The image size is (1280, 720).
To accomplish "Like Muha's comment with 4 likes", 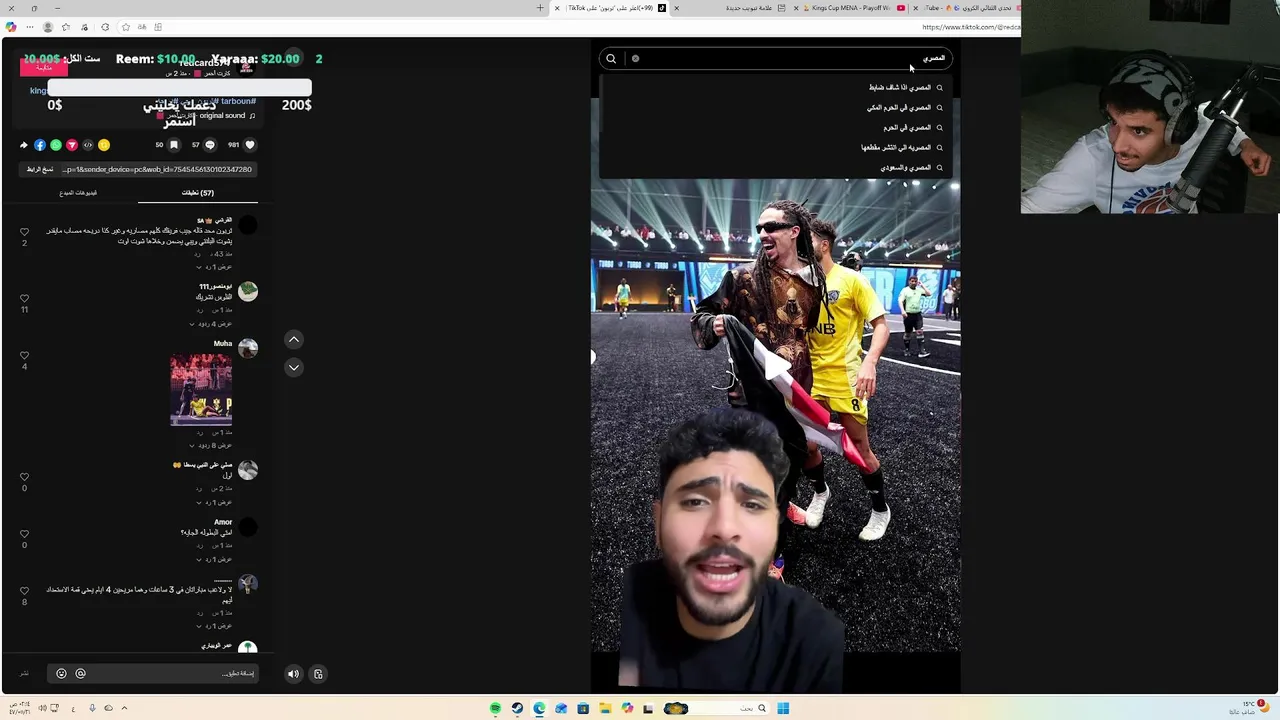I will click(x=24, y=355).
